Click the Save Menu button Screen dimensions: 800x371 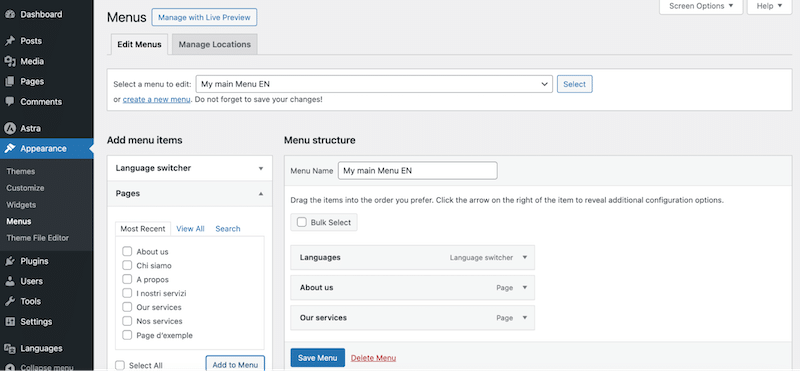click(317, 358)
